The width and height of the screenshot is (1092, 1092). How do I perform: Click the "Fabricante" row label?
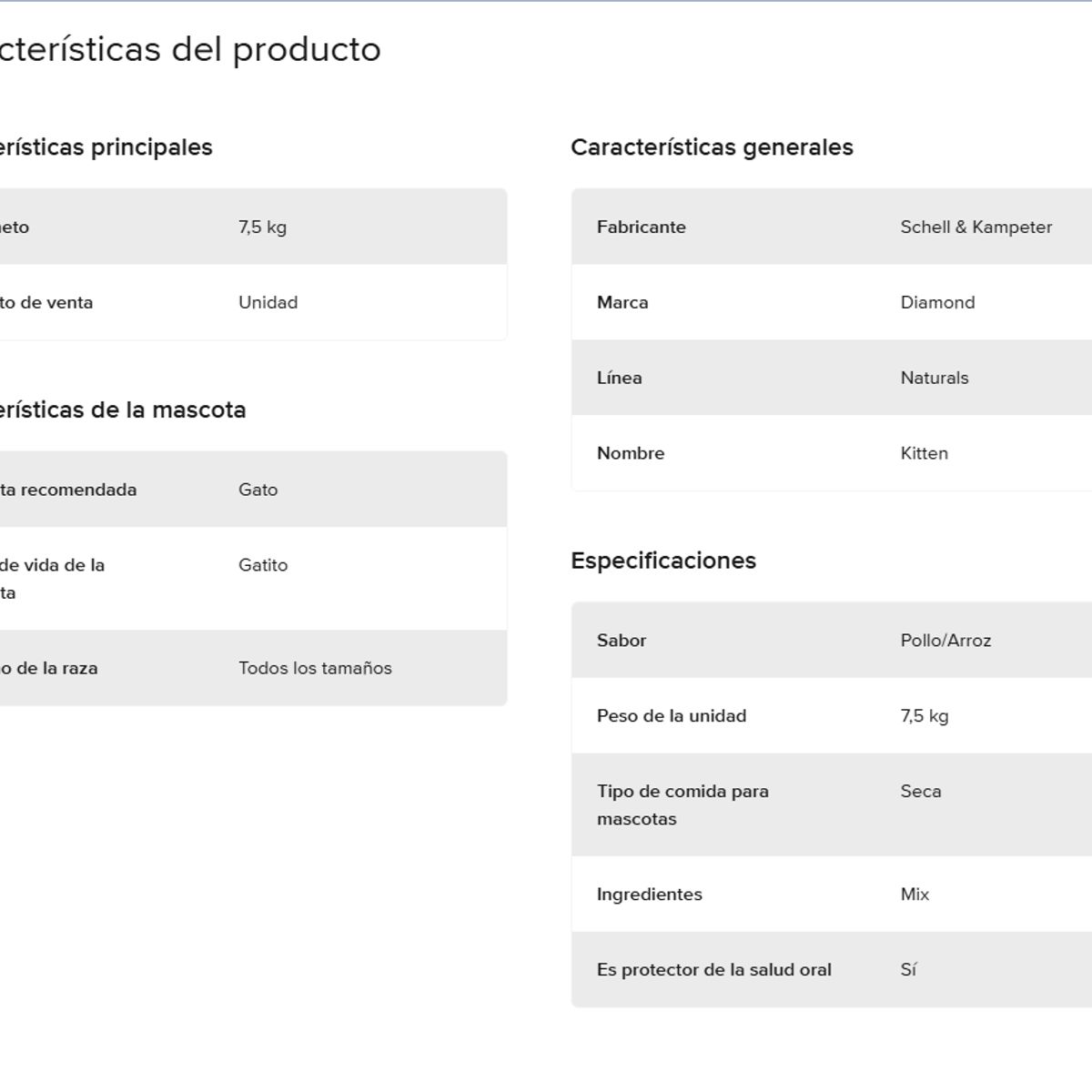[642, 227]
